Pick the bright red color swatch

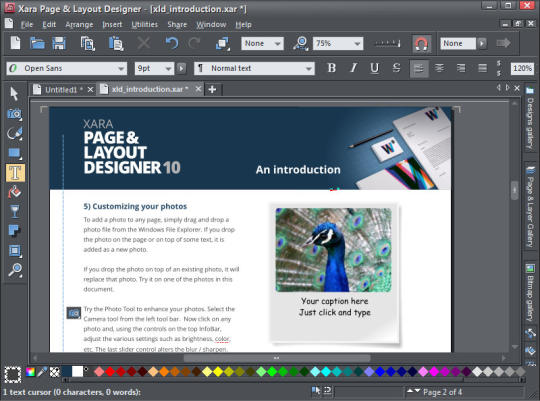point(110,371)
